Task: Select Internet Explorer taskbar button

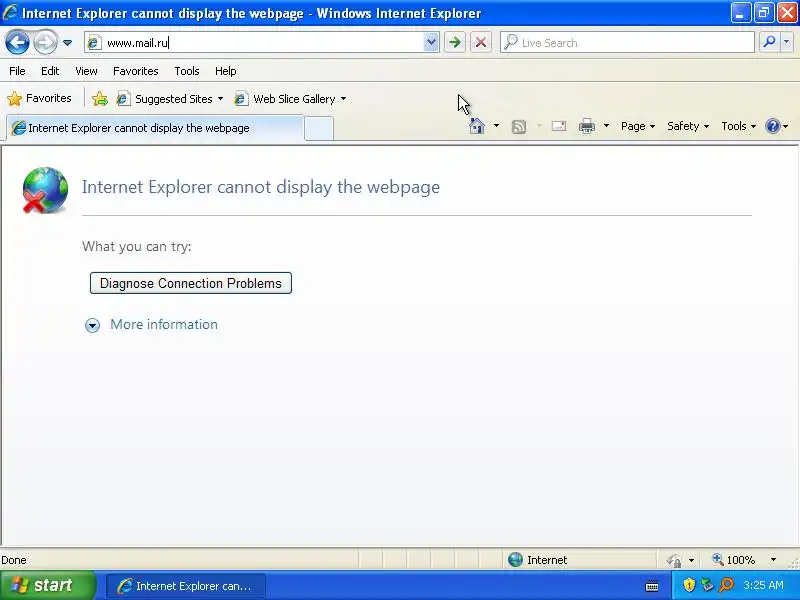Action: [x=186, y=586]
